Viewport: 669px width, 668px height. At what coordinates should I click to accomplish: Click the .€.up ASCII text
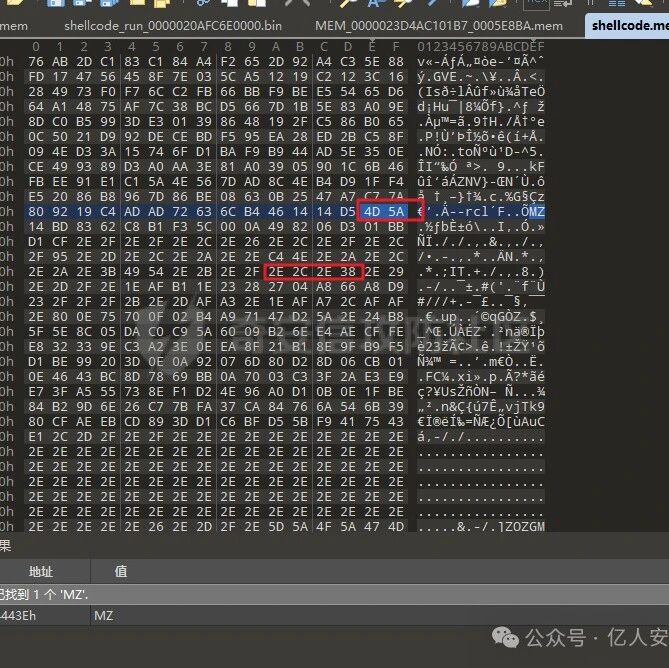click(x=440, y=317)
